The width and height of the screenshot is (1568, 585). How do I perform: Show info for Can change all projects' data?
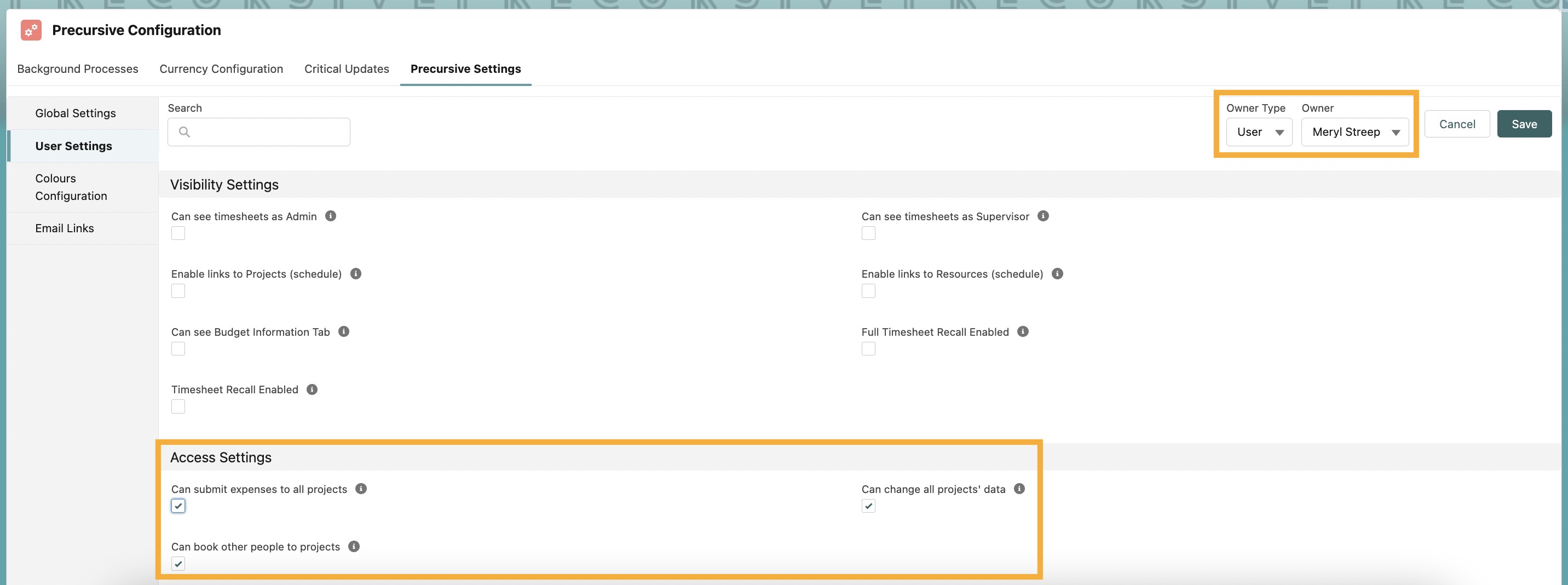pyautogui.click(x=1019, y=489)
